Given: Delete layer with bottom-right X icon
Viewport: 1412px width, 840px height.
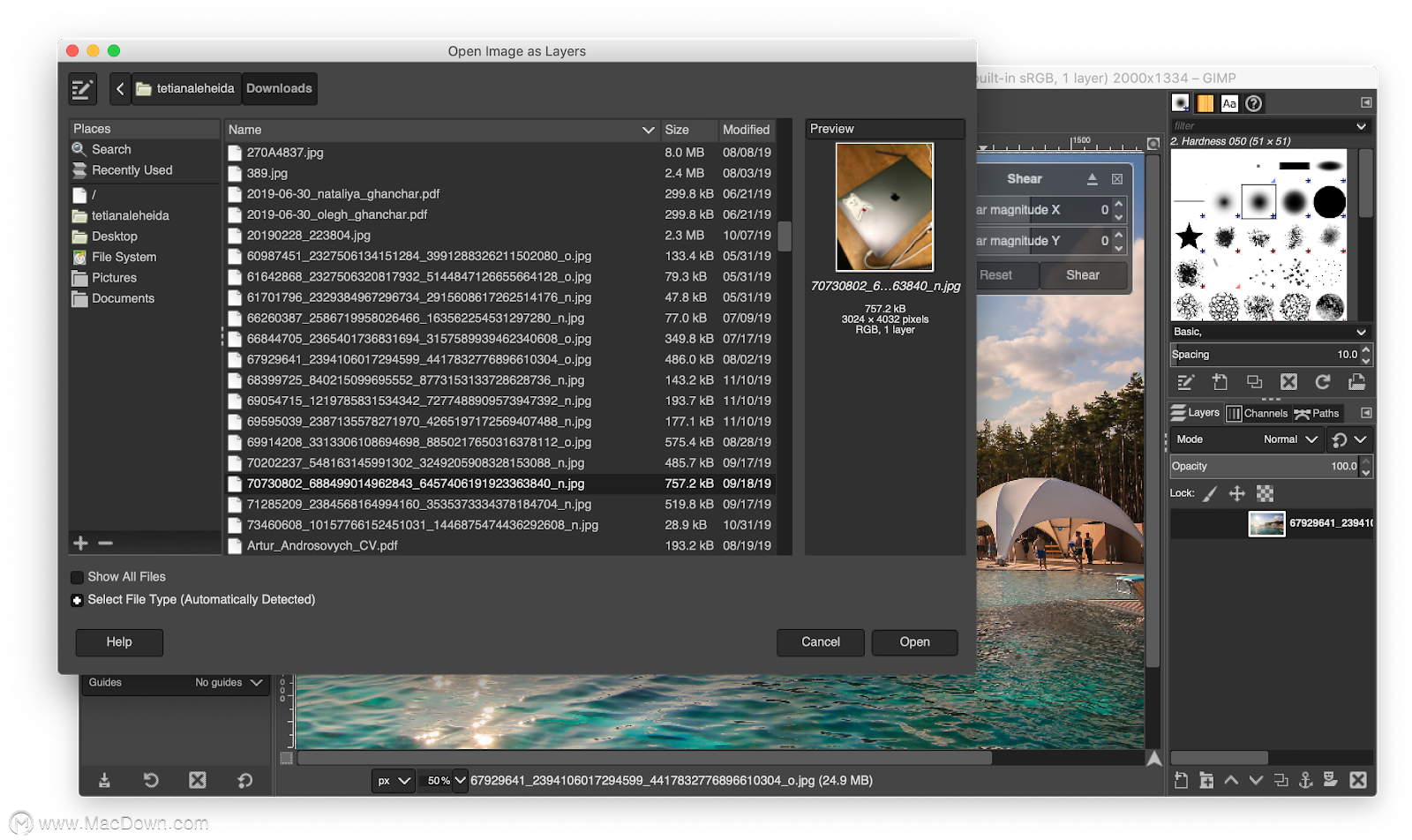Looking at the screenshot, I should click(x=1358, y=780).
